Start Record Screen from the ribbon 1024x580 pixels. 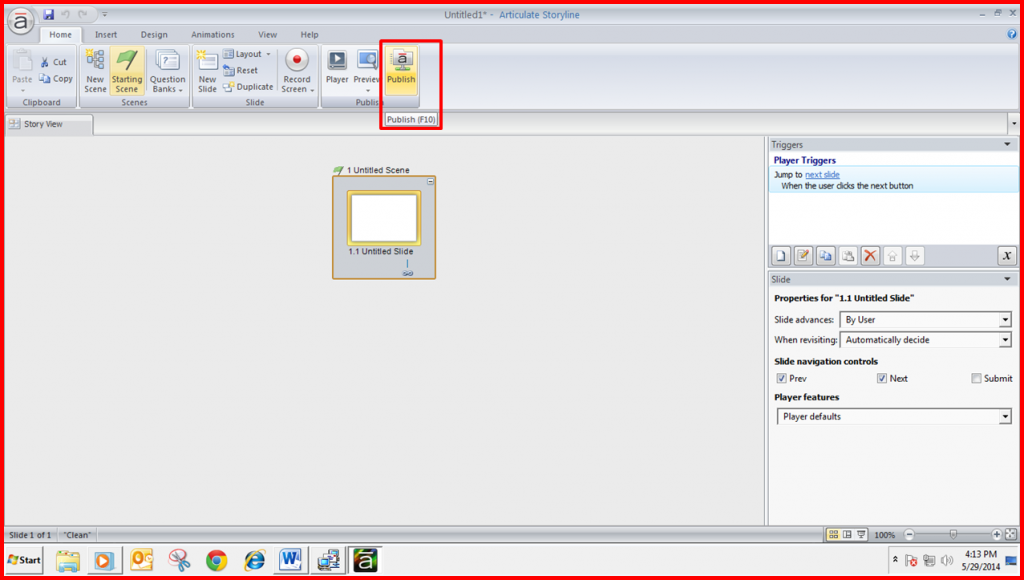tap(297, 71)
